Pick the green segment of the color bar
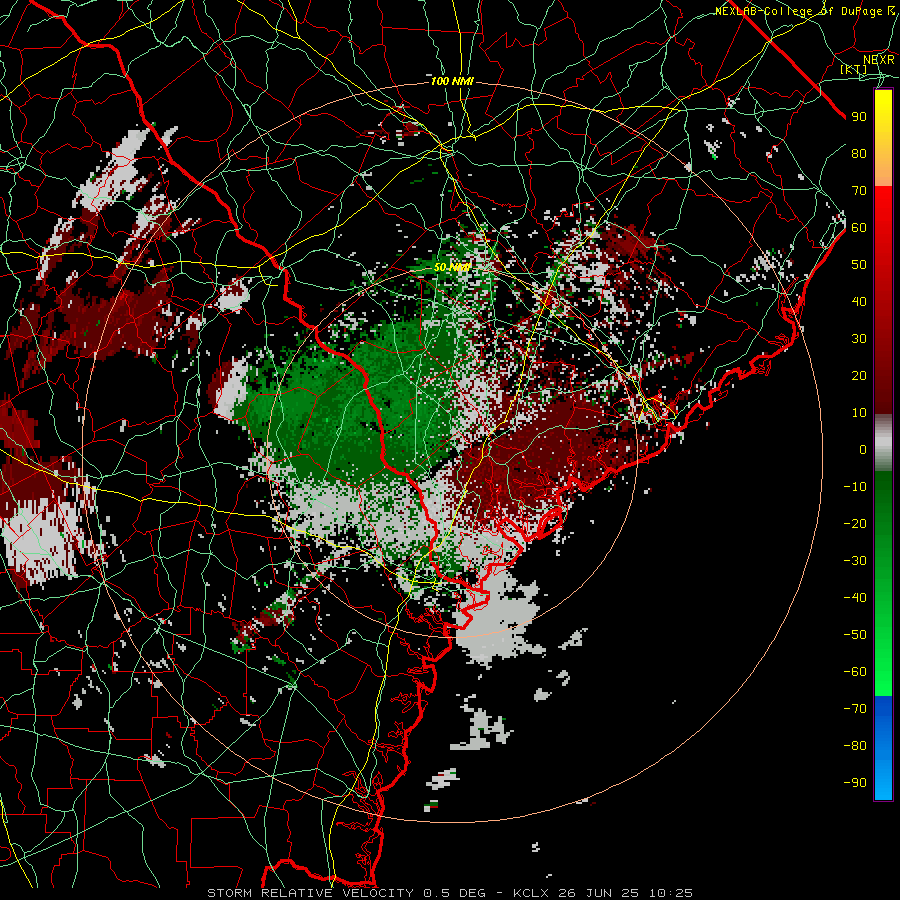900x900 pixels. click(883, 584)
